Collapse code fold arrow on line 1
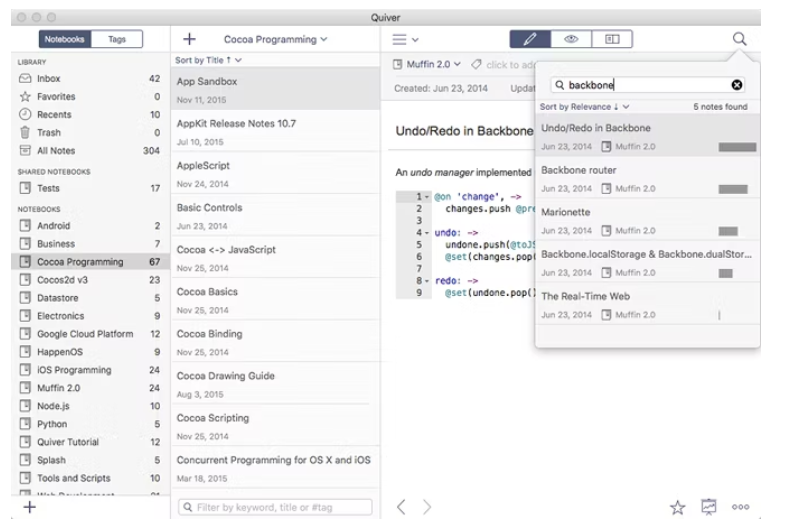Viewport: 794px width, 530px height. click(427, 197)
